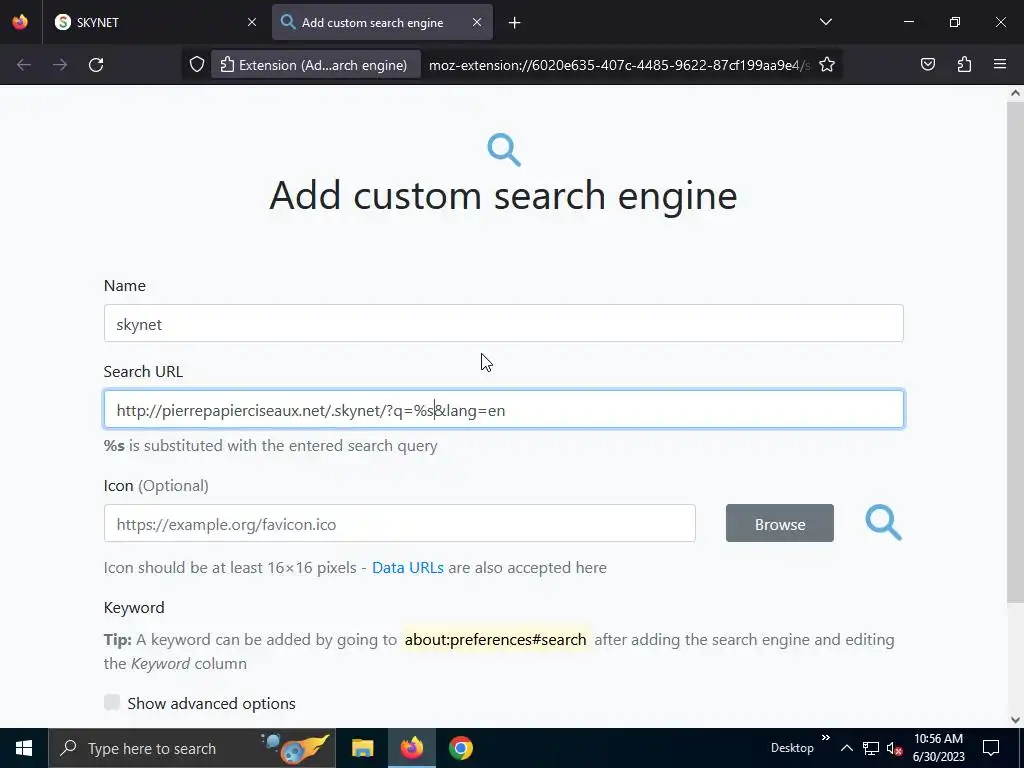Bookmark this page with star icon
Viewport: 1024px width, 768px height.
pos(827,65)
